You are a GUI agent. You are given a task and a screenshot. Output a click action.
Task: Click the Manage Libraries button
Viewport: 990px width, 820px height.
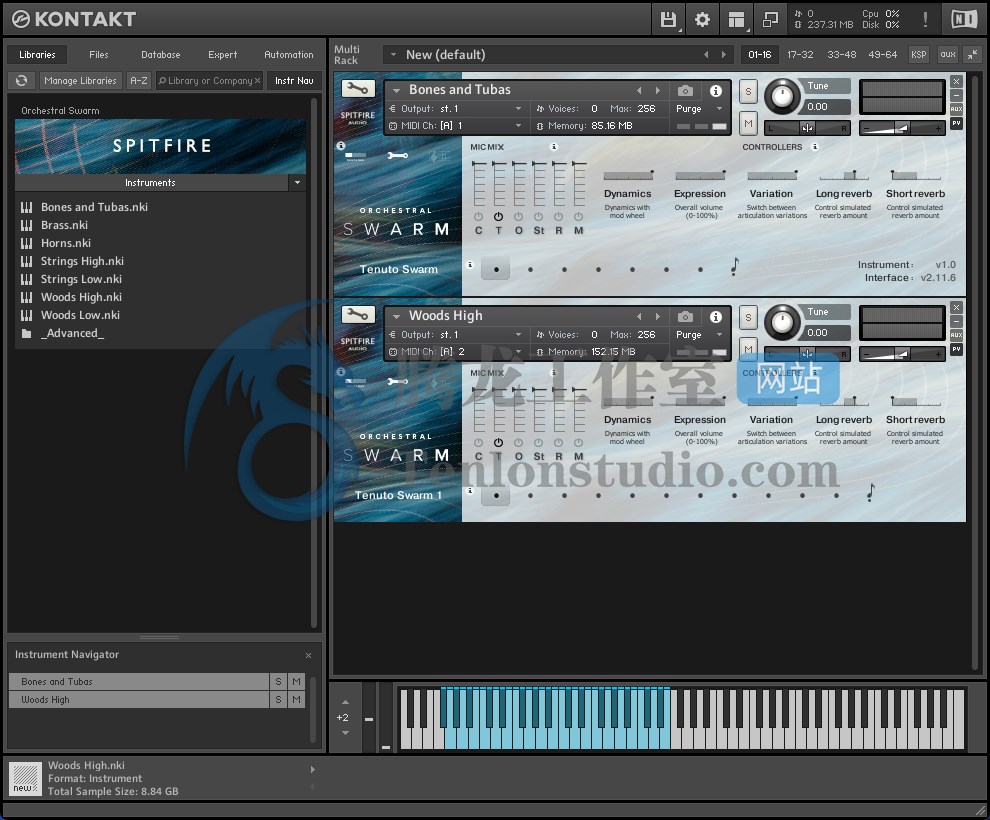(80, 81)
